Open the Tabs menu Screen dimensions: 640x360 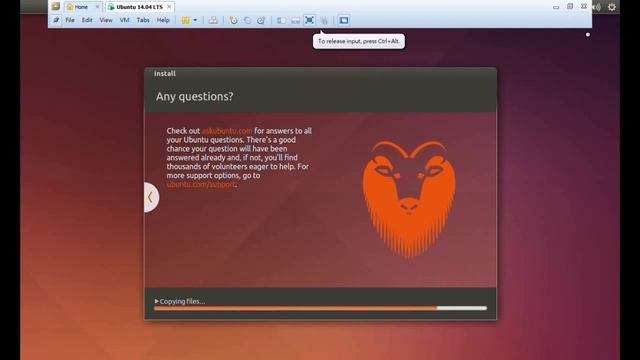pyautogui.click(x=143, y=20)
